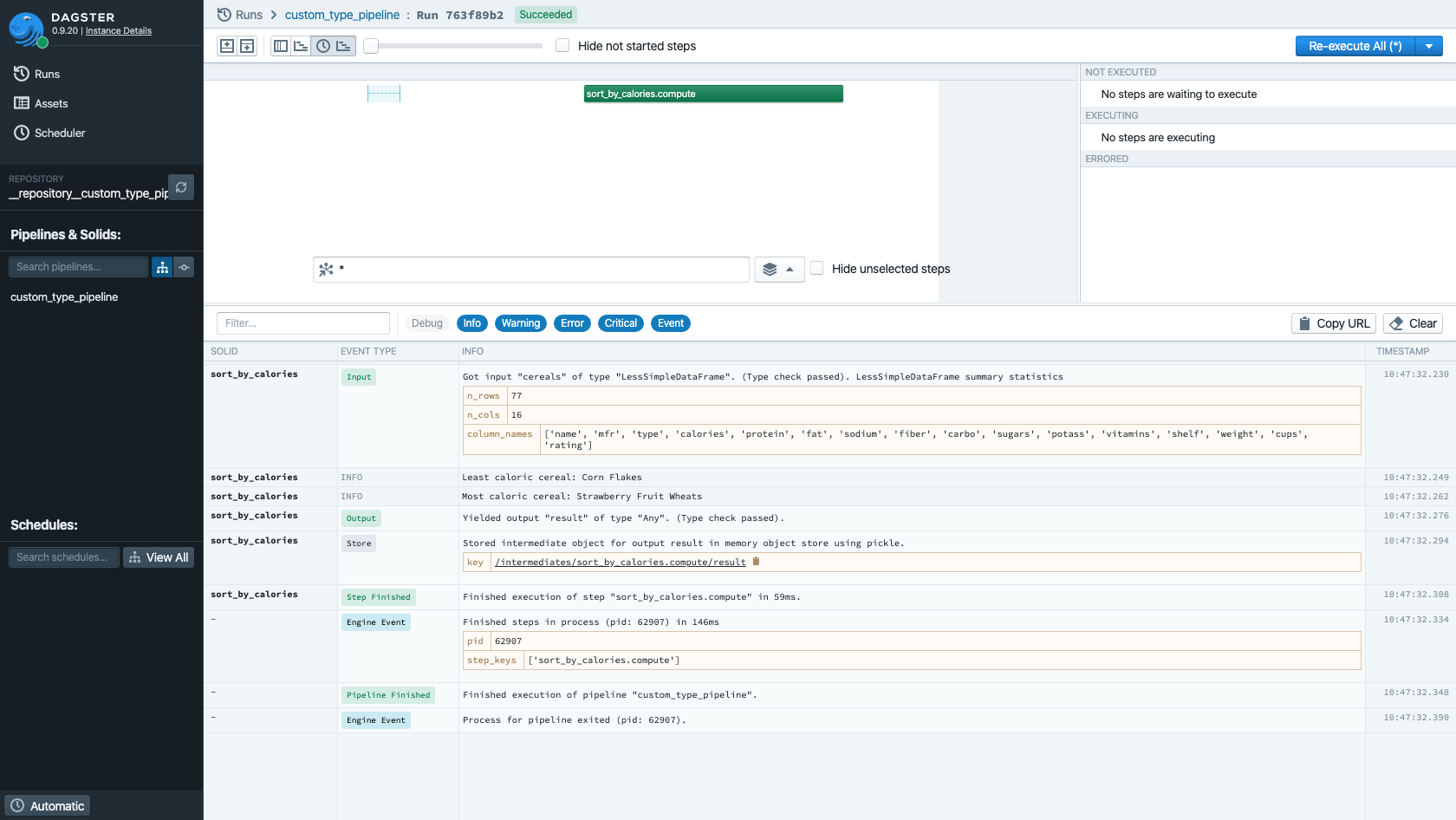Screen dimensions: 1456x820
Task: Toggle the Error log level filter
Action: 572,323
